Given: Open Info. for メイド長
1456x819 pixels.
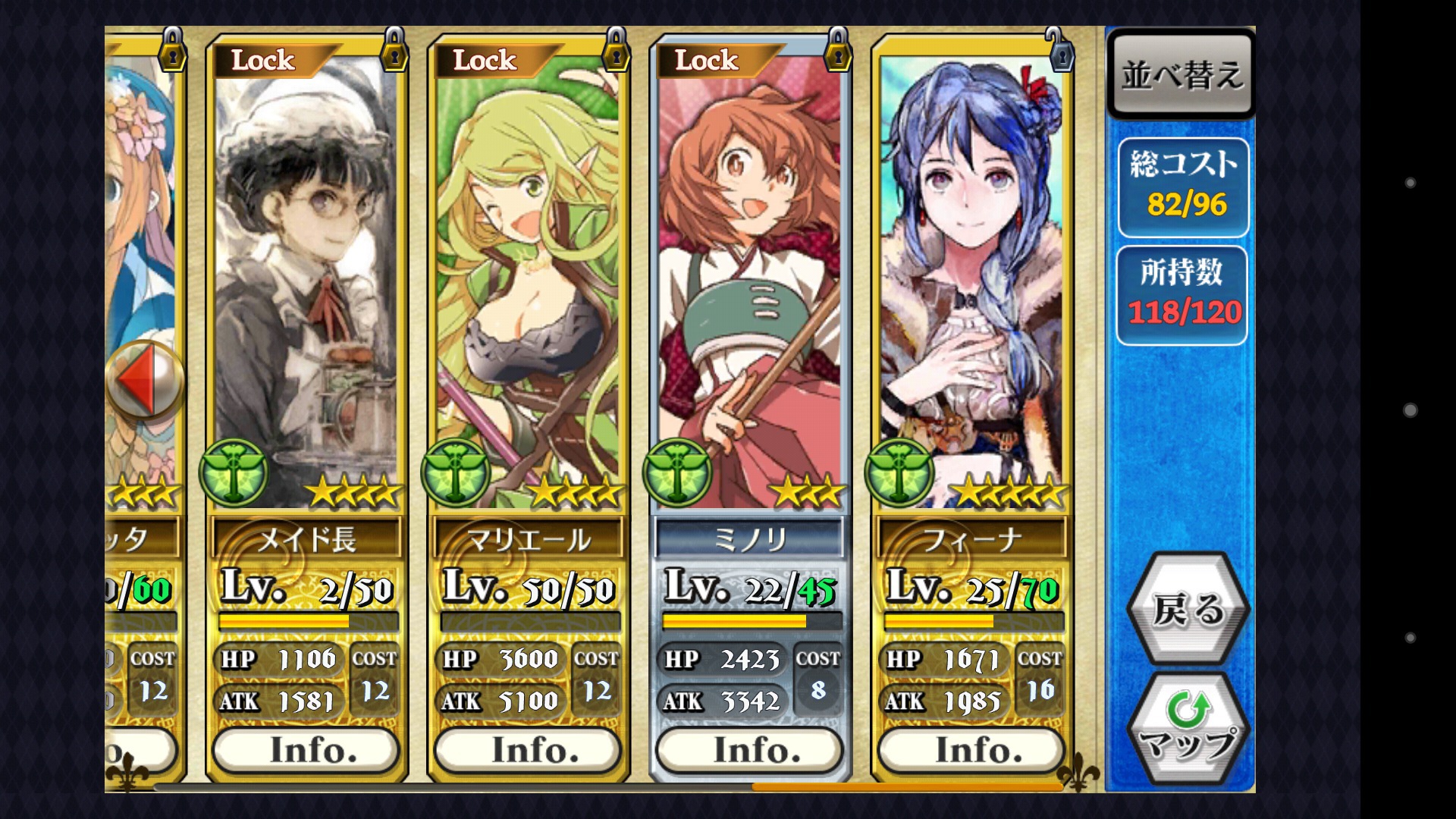Looking at the screenshot, I should pos(306,750).
